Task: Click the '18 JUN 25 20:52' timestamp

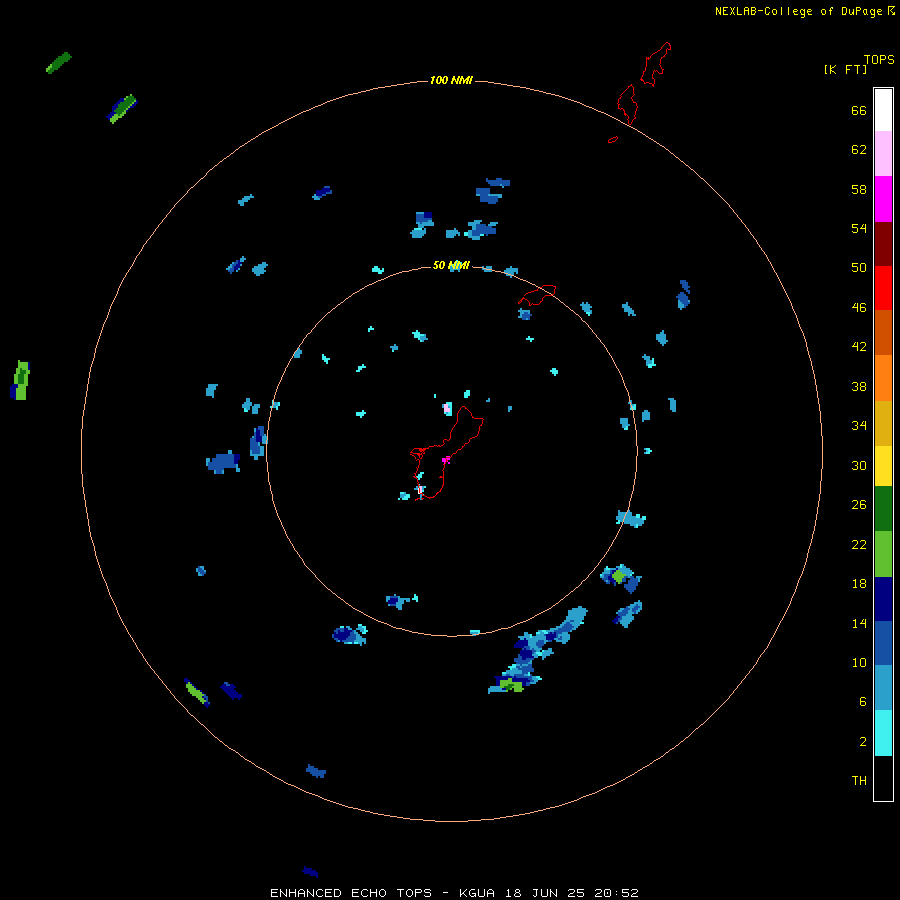Action: pos(572,893)
